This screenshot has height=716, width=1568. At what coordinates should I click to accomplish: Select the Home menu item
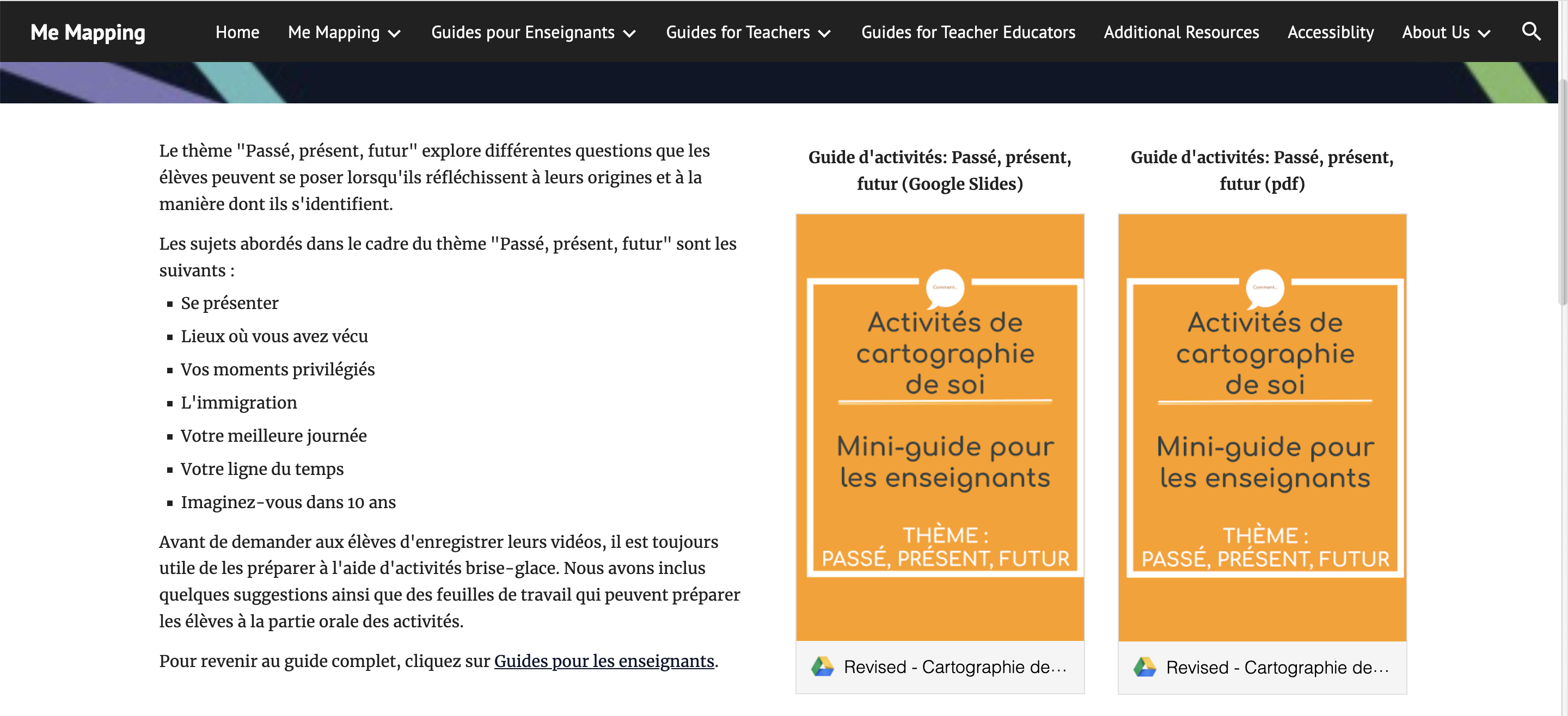pyautogui.click(x=237, y=32)
